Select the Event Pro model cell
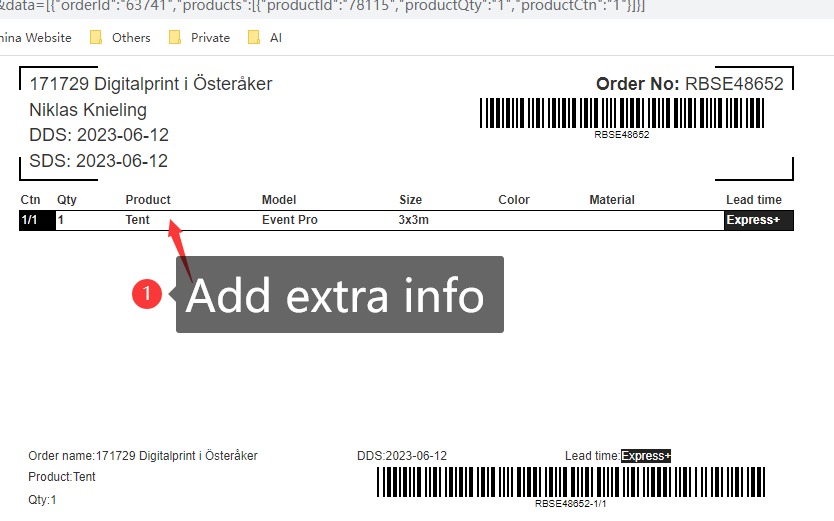The height and width of the screenshot is (521, 834). (289, 220)
